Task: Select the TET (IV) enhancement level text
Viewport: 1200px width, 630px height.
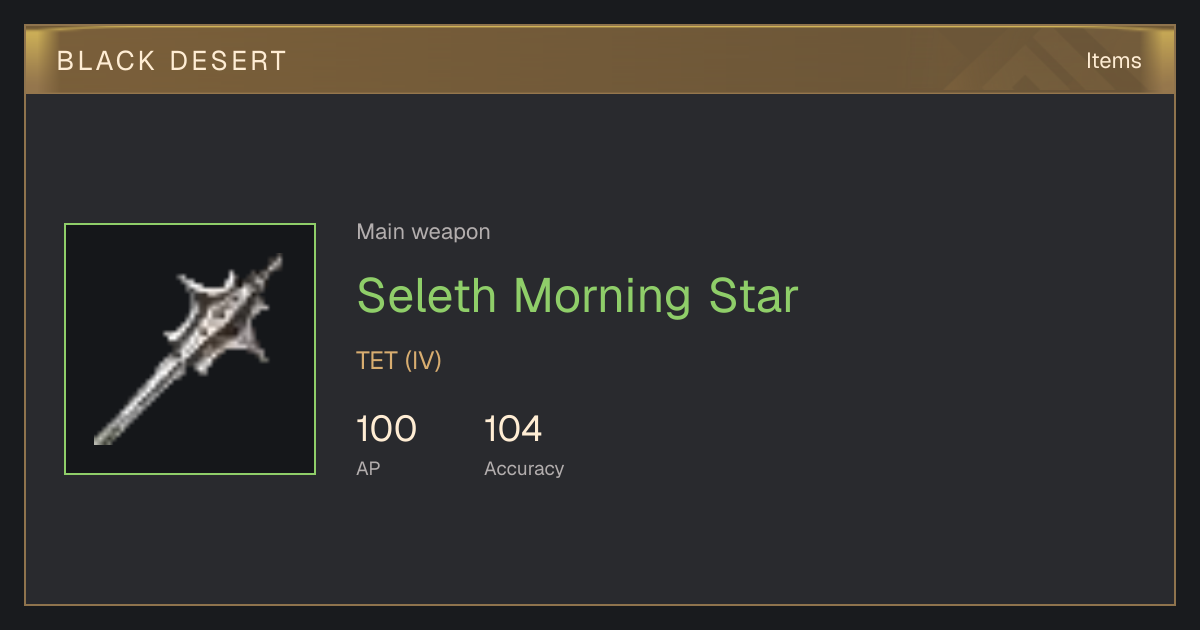Action: tap(399, 361)
